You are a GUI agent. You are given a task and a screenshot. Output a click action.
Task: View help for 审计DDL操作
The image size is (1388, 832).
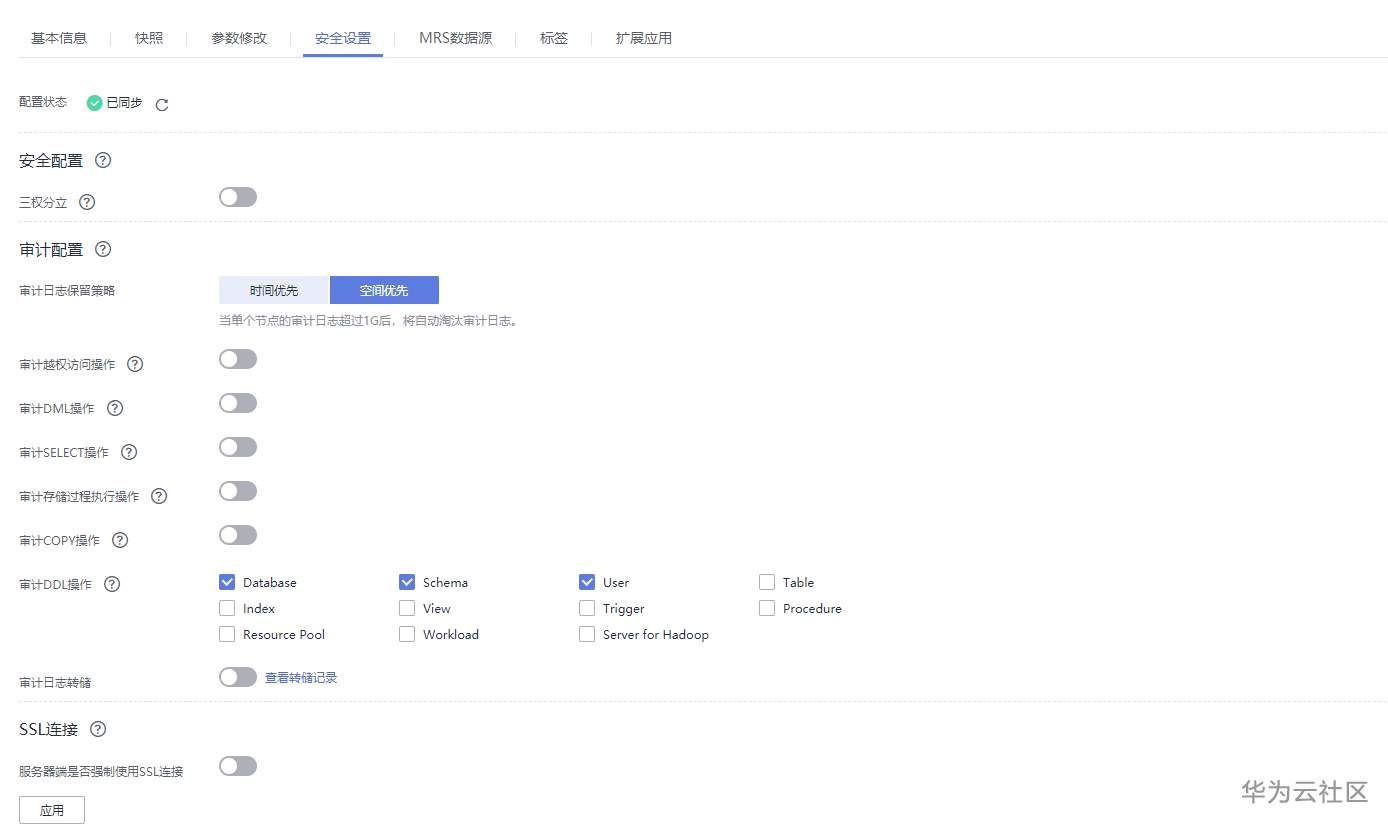click(111, 584)
